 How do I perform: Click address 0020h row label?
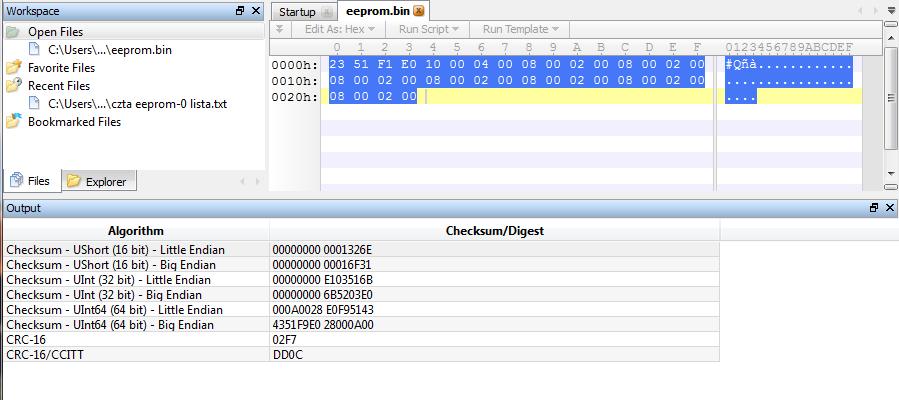tap(294, 97)
